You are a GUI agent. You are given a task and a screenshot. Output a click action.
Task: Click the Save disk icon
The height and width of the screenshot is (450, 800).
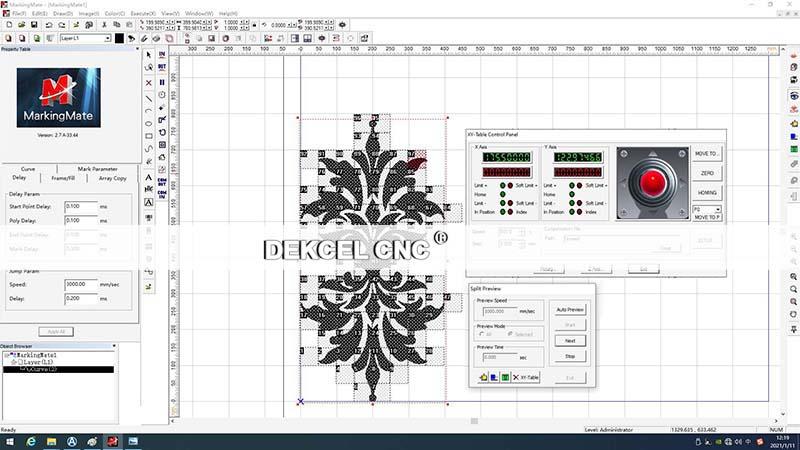click(x=34, y=24)
